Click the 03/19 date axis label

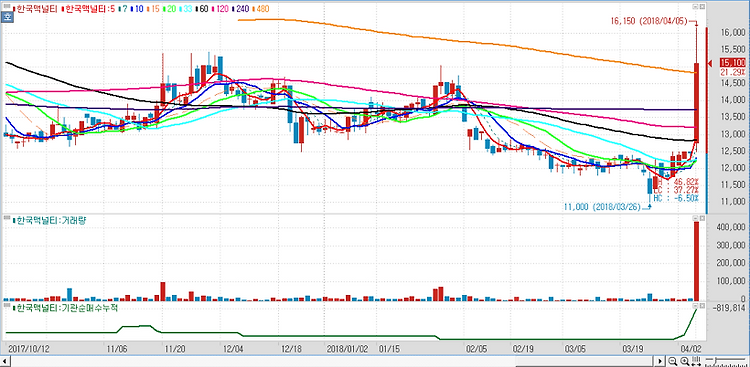(634, 349)
